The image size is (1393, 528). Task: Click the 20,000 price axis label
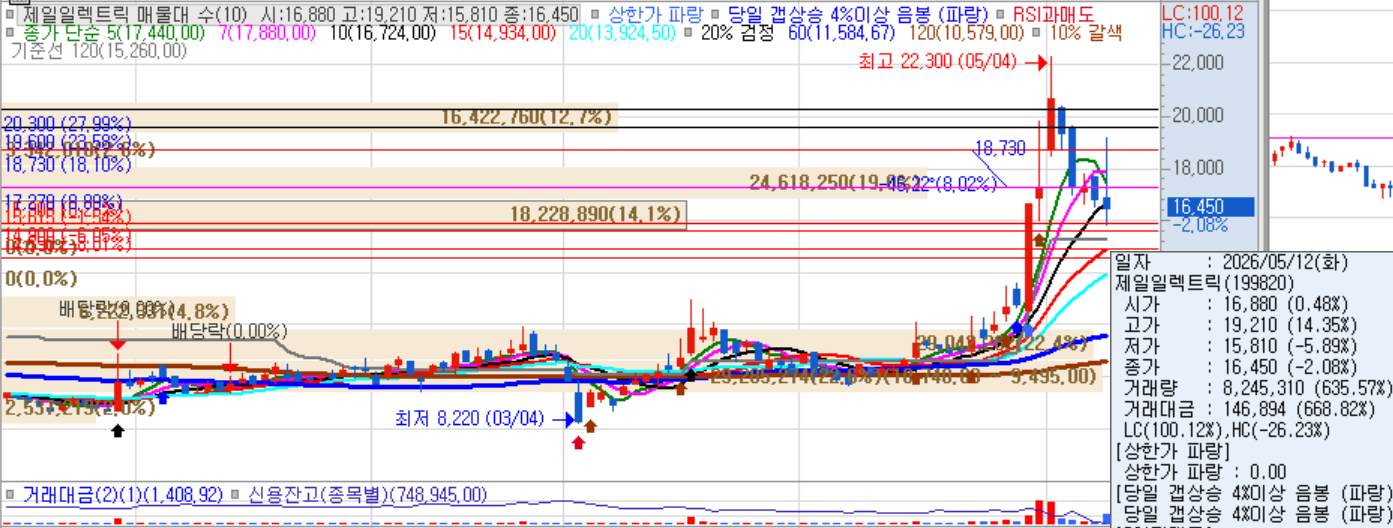[1196, 115]
